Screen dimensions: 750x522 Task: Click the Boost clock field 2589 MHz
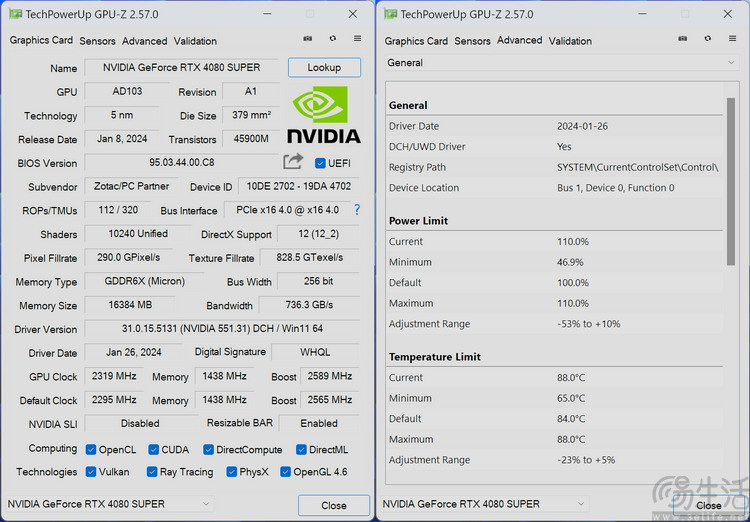(x=330, y=376)
